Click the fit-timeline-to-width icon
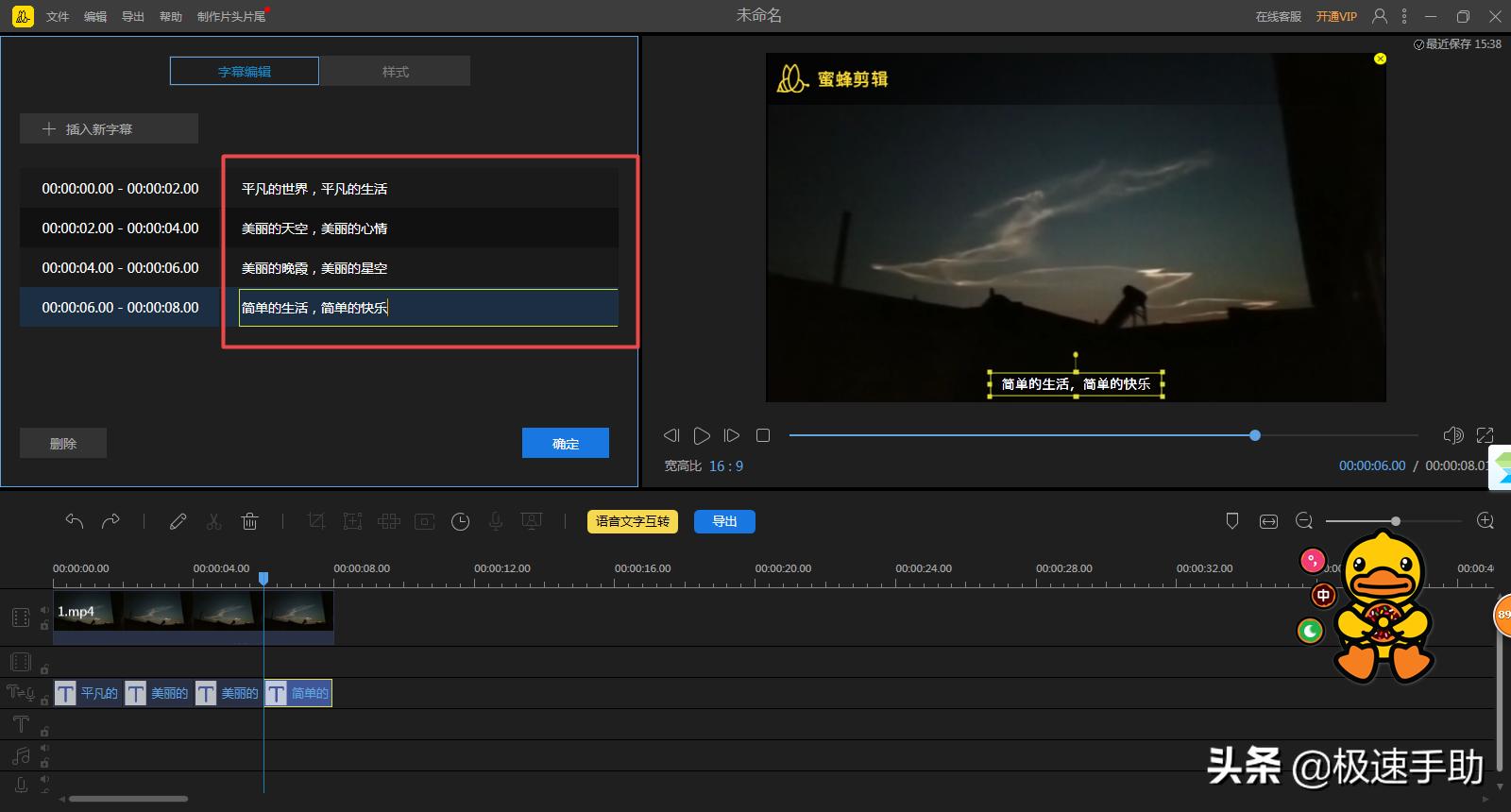The width and height of the screenshot is (1511, 812). pos(1268,521)
